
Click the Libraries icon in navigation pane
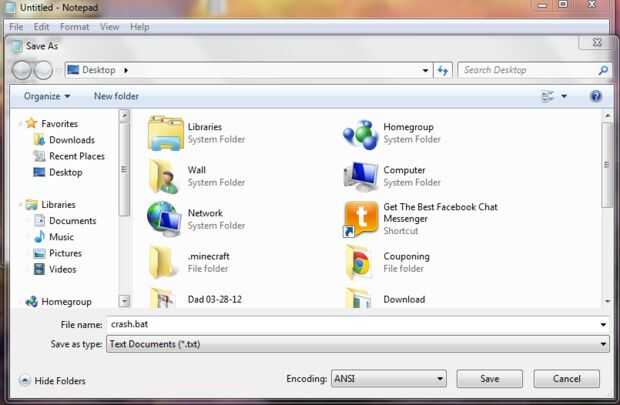pos(31,204)
